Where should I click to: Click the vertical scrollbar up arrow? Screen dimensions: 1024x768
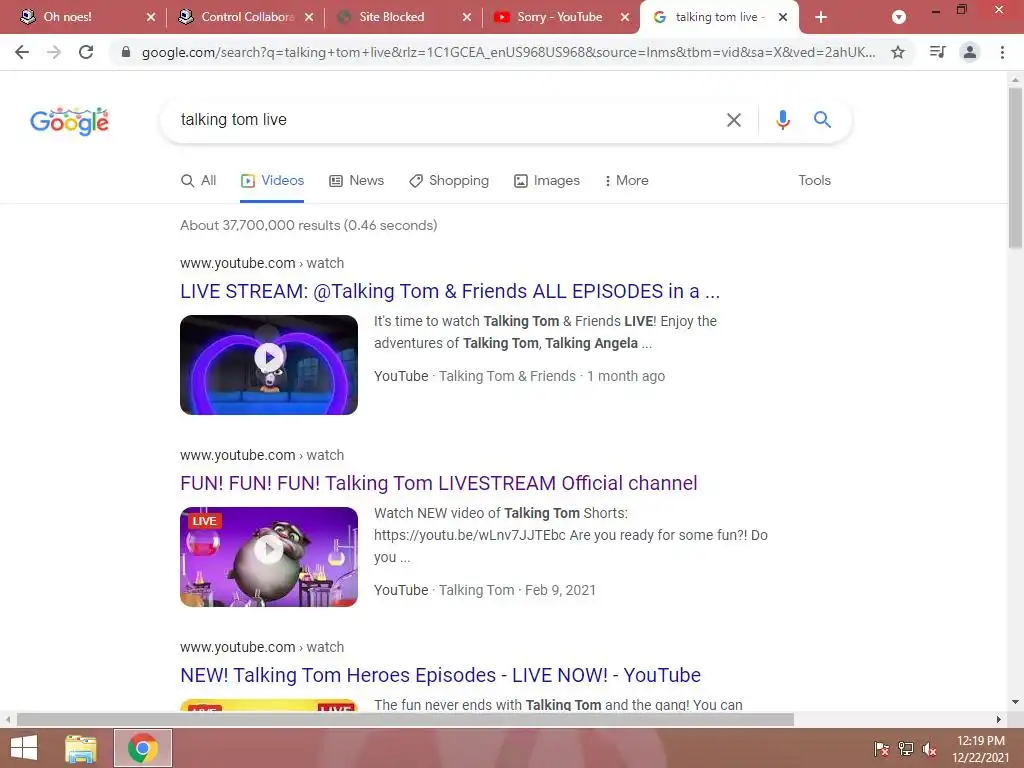pyautogui.click(x=1015, y=80)
